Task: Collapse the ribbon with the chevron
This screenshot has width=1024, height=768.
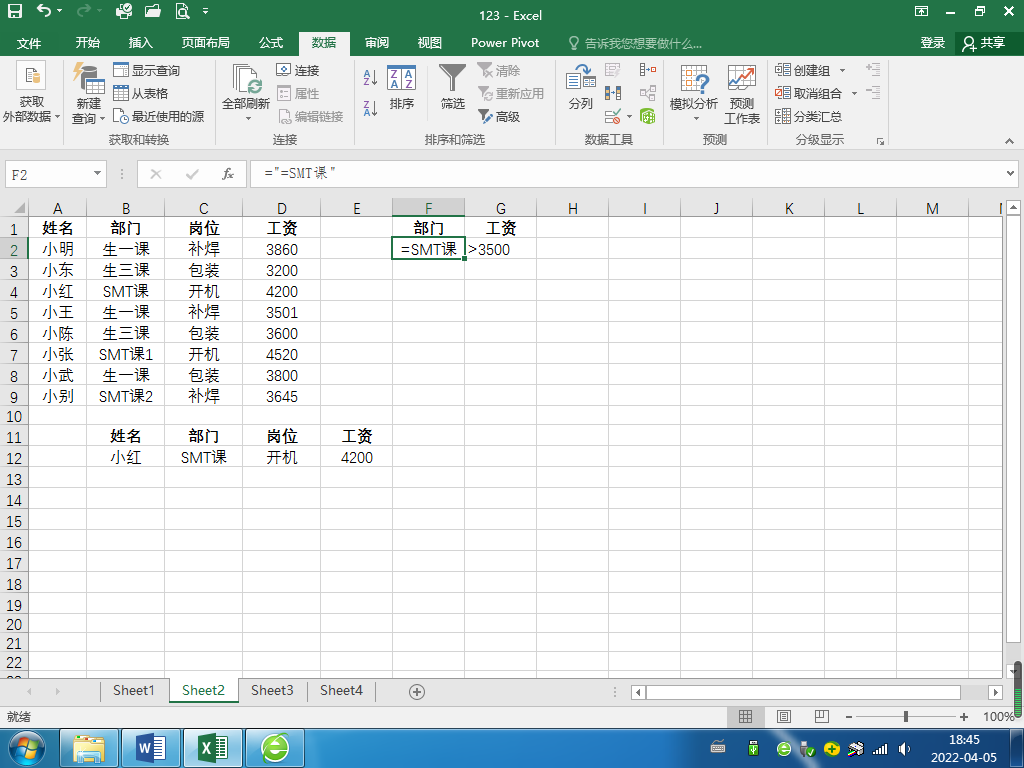Action: coord(1009,140)
